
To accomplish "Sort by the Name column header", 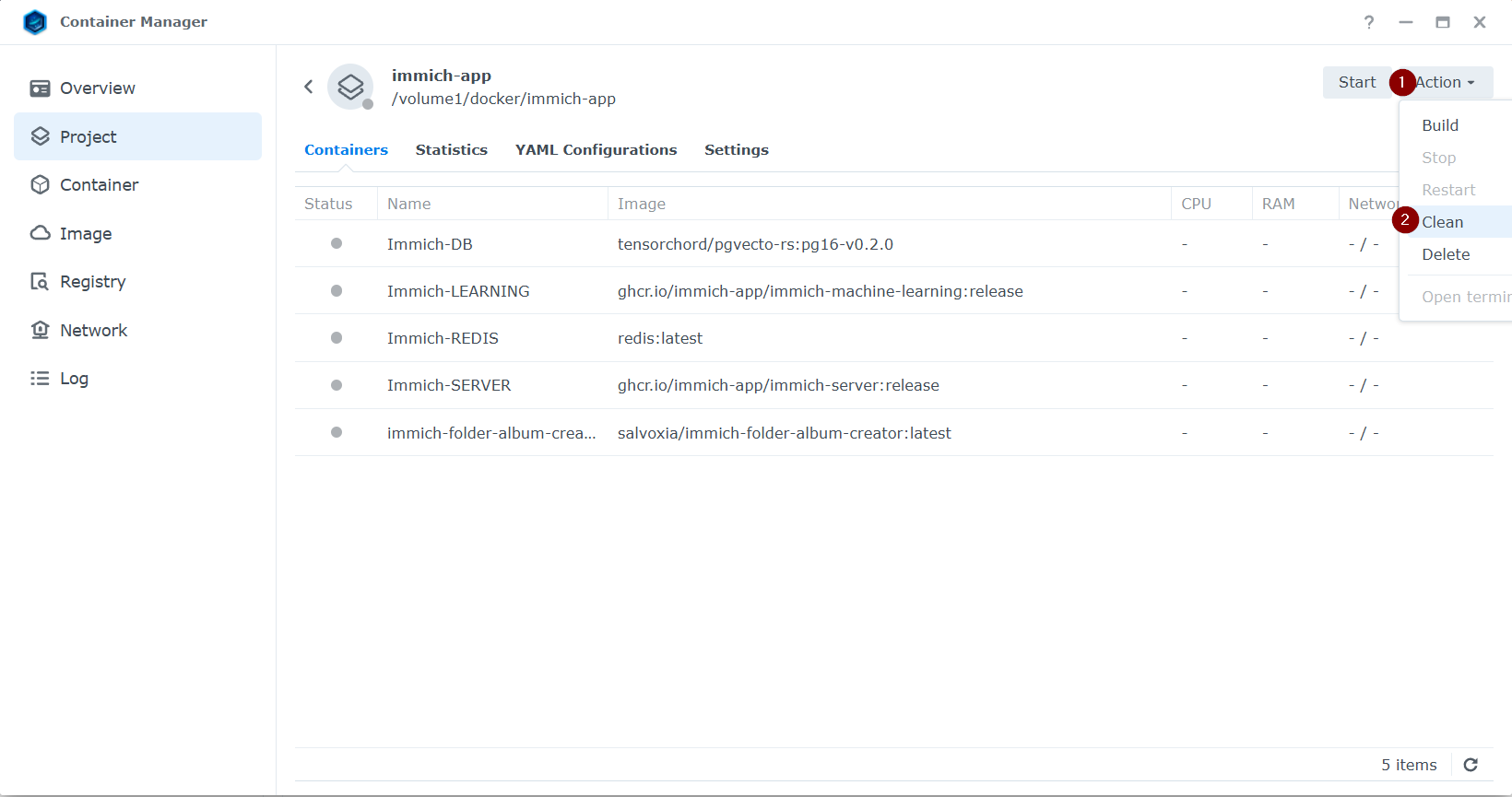I will [x=492, y=204].
